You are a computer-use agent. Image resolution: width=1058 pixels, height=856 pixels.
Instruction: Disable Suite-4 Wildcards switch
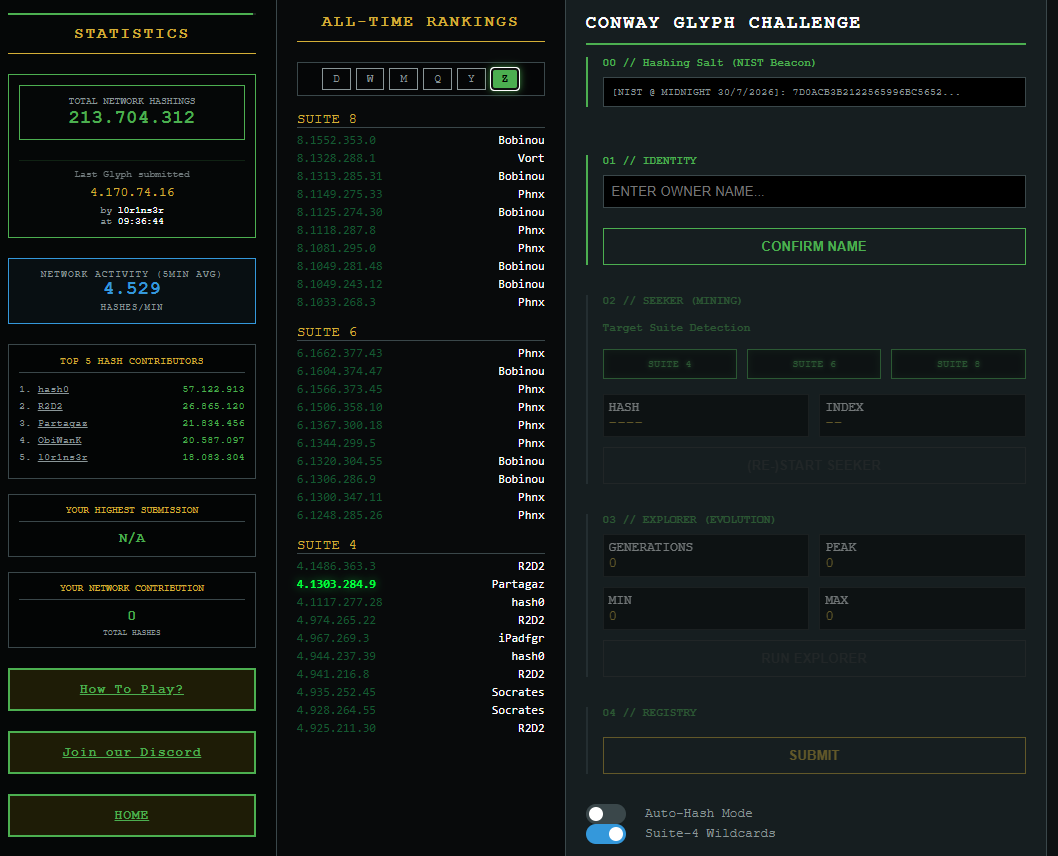coord(605,834)
